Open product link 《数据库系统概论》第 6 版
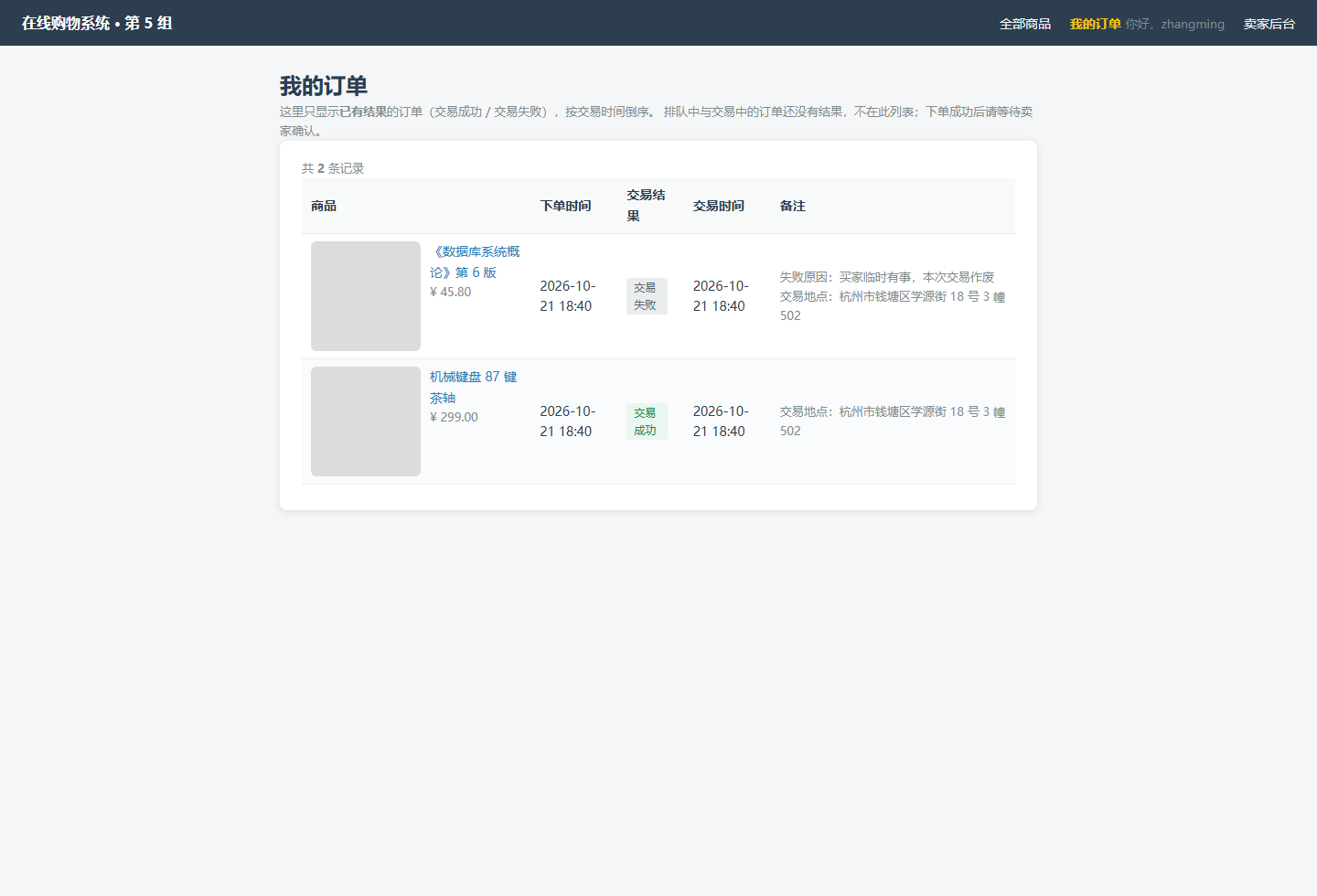The width and height of the screenshot is (1317, 896). [475, 261]
